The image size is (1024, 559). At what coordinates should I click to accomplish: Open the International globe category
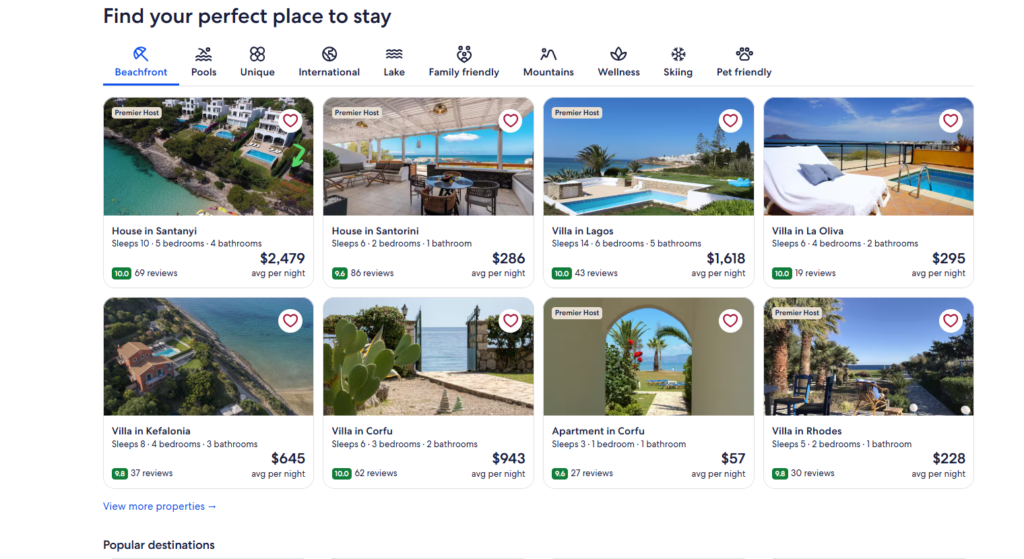pos(329,55)
